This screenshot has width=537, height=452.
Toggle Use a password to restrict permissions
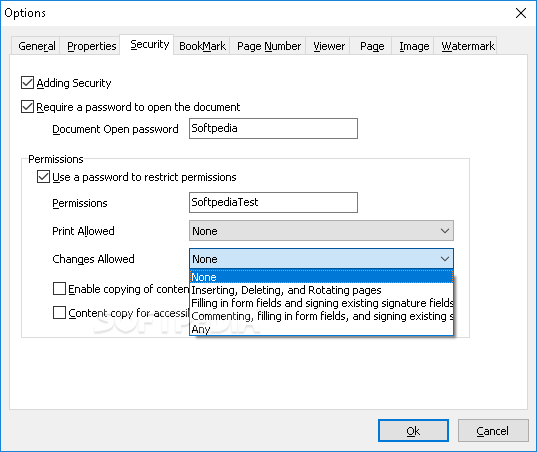(43, 177)
